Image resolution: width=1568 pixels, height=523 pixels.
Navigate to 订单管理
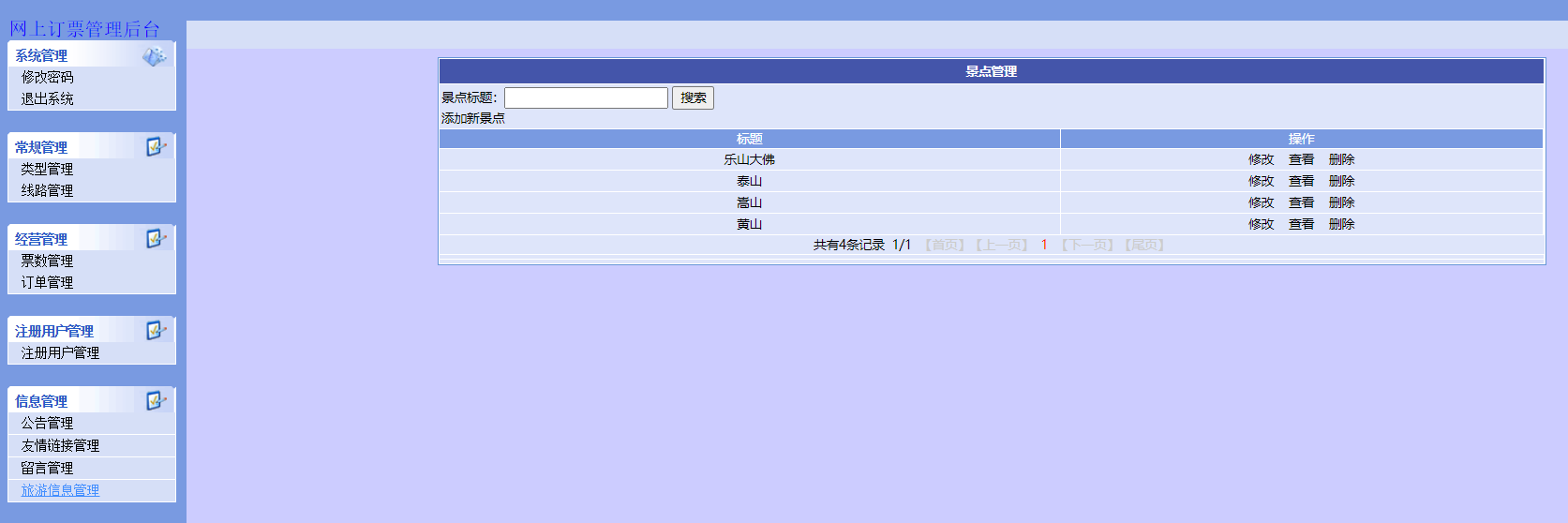pyautogui.click(x=47, y=282)
